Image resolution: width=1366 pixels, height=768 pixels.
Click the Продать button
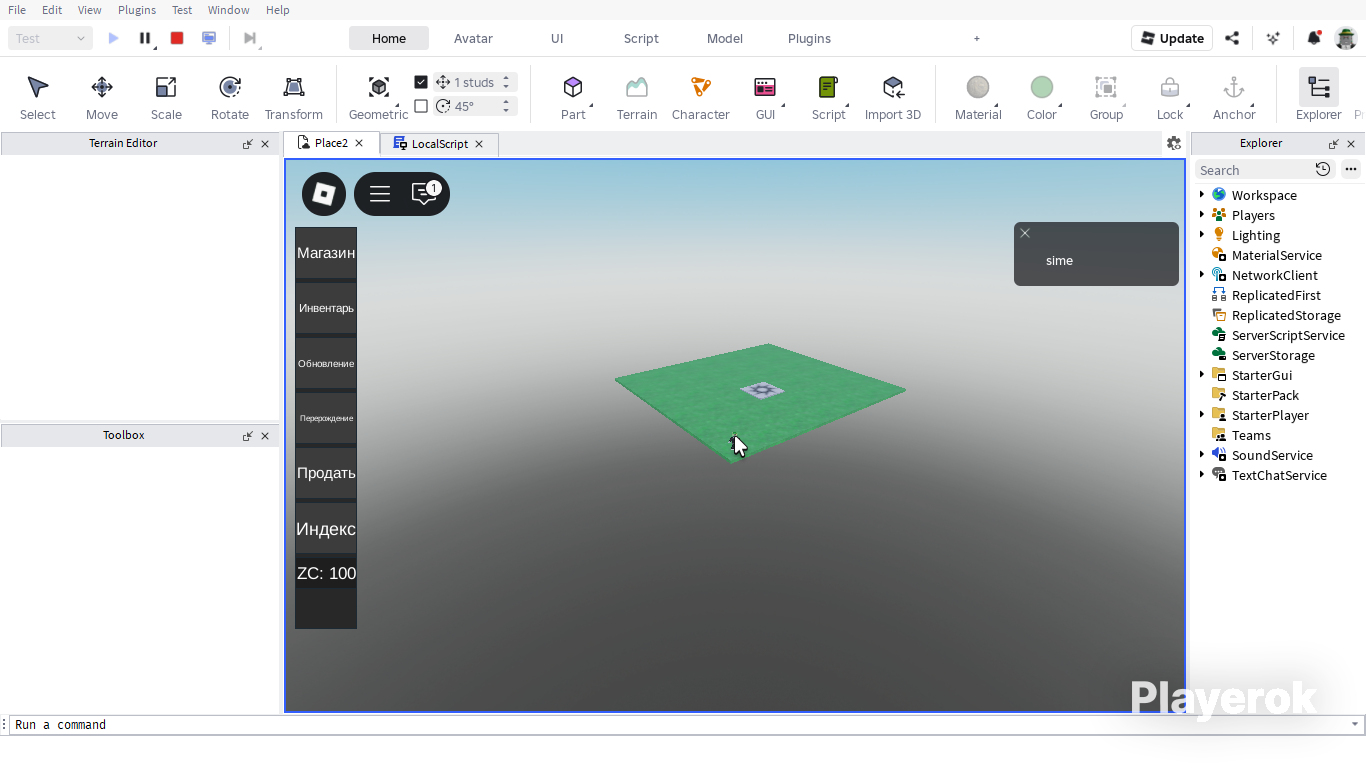coord(326,473)
